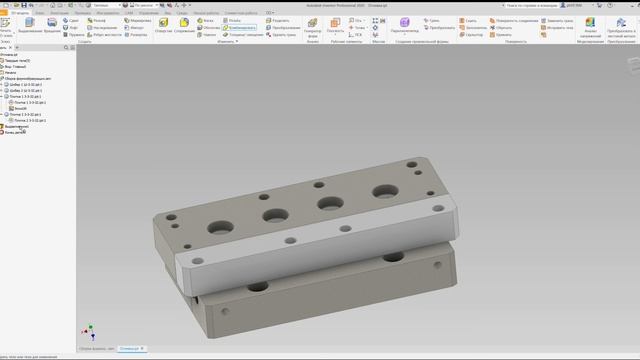Expand the Шайба 2 browser node
Screen dimensions: 640x360
(x=2, y=91)
